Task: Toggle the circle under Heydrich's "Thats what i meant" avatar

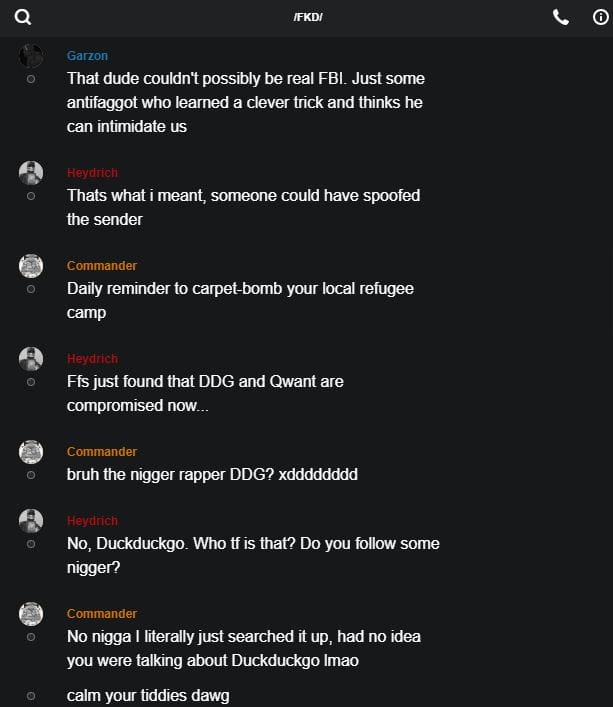Action: pyautogui.click(x=31, y=196)
